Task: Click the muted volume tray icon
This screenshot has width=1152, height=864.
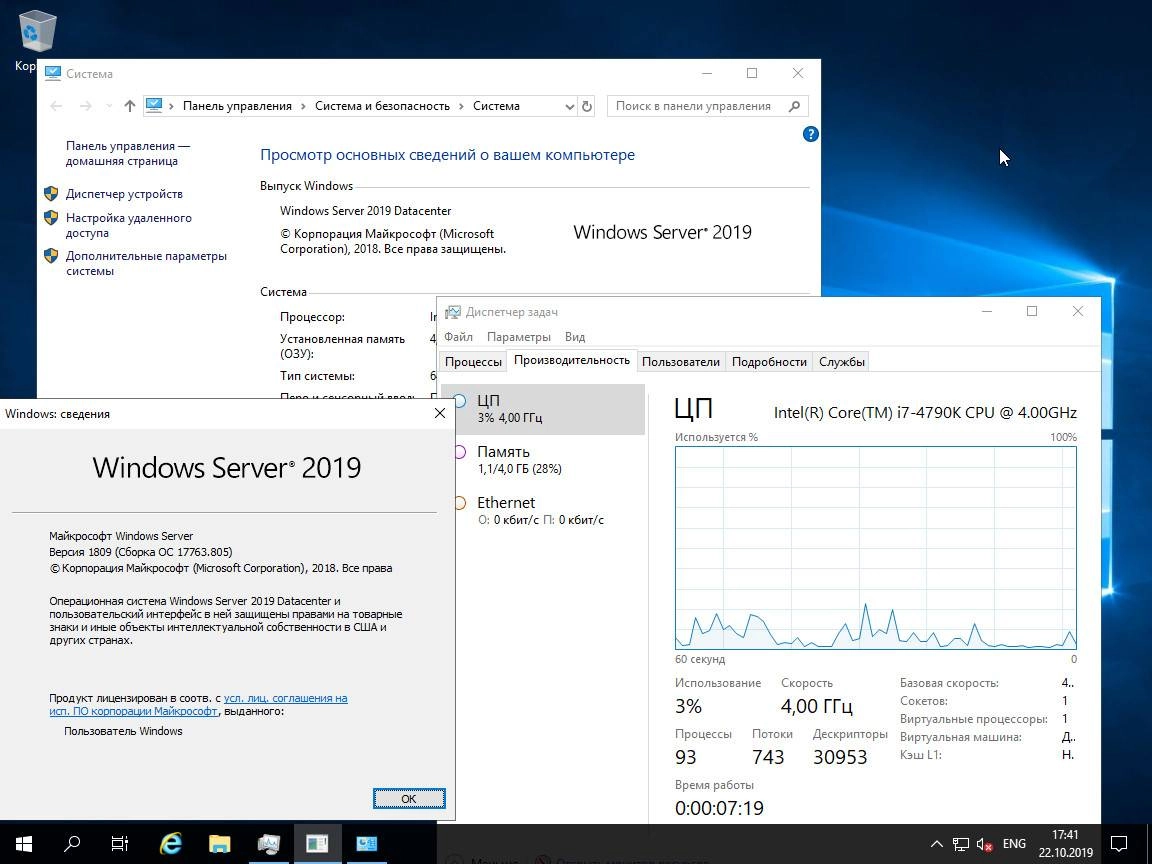Action: (984, 844)
